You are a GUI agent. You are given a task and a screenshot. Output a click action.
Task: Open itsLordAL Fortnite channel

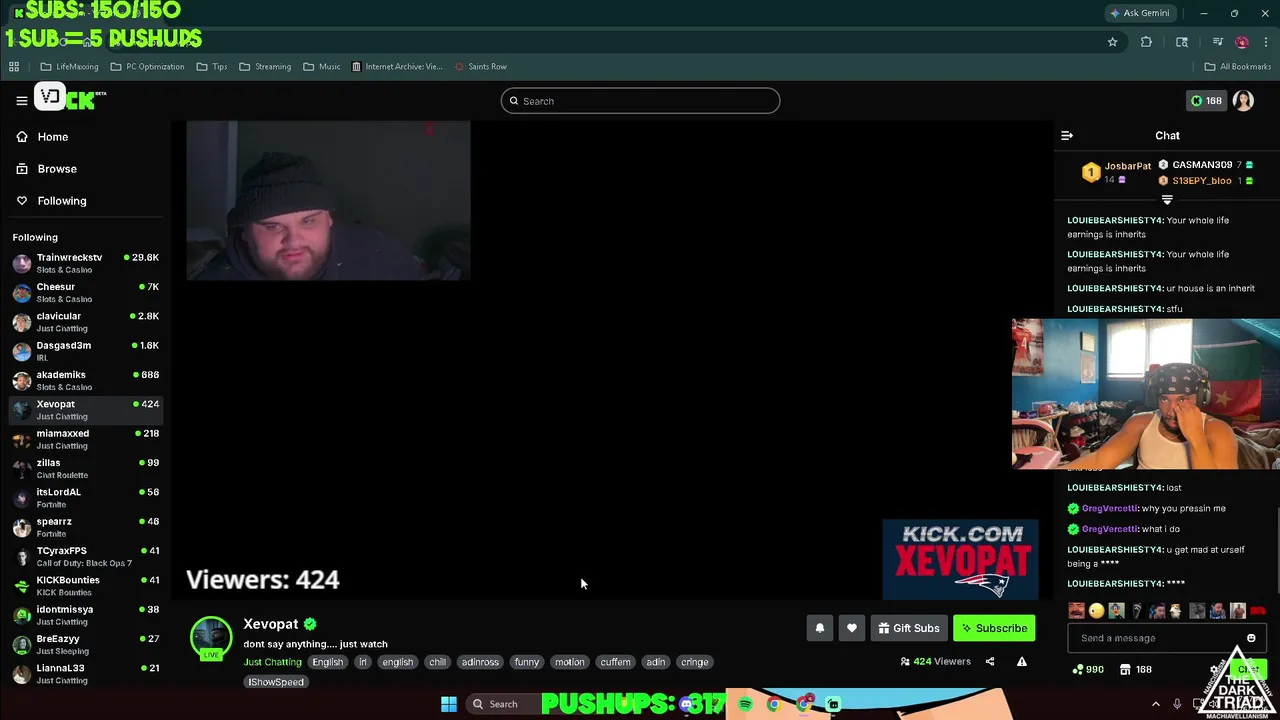(85, 498)
